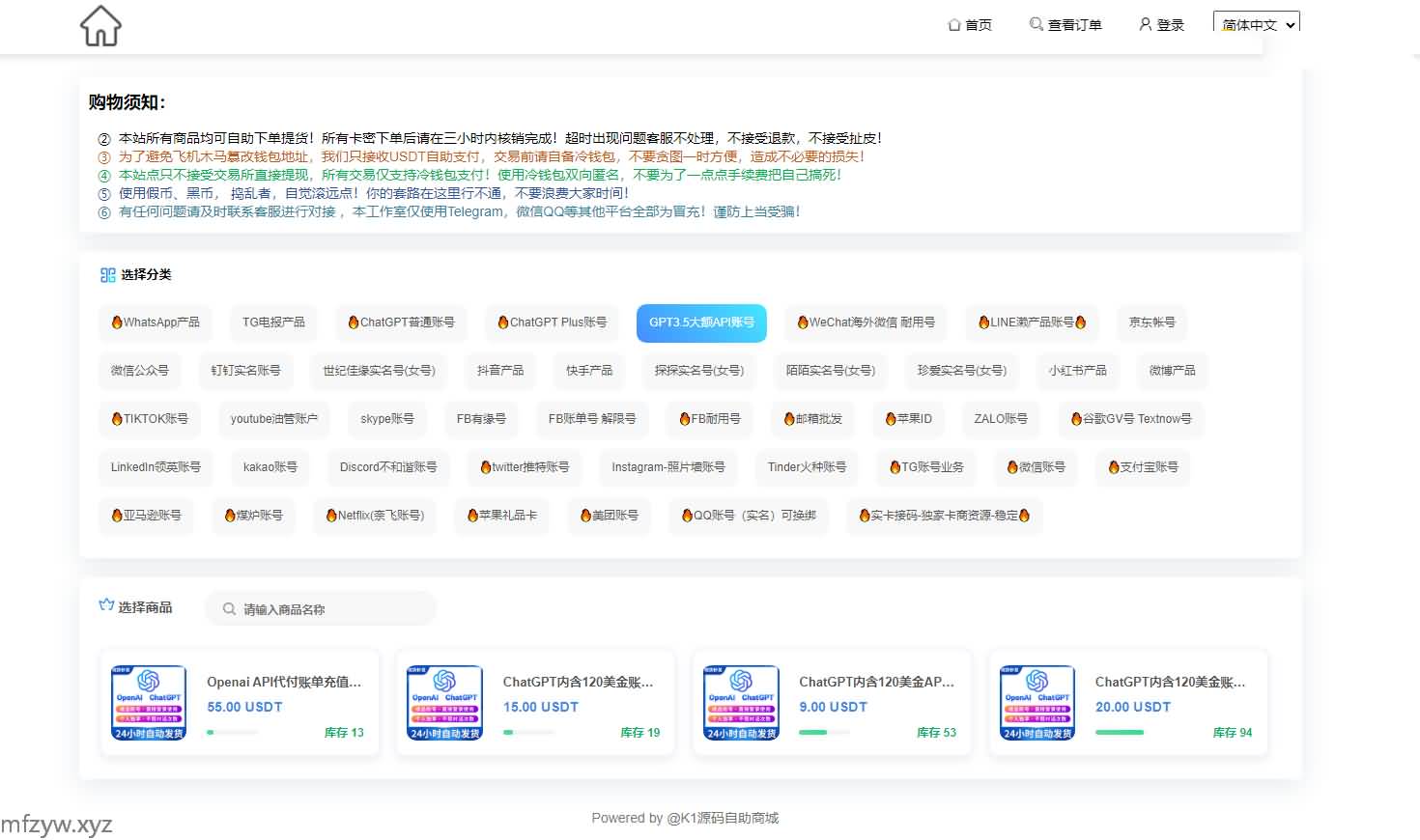Click stock progress bar for 库存 94
1420x840 pixels.
[1120, 733]
